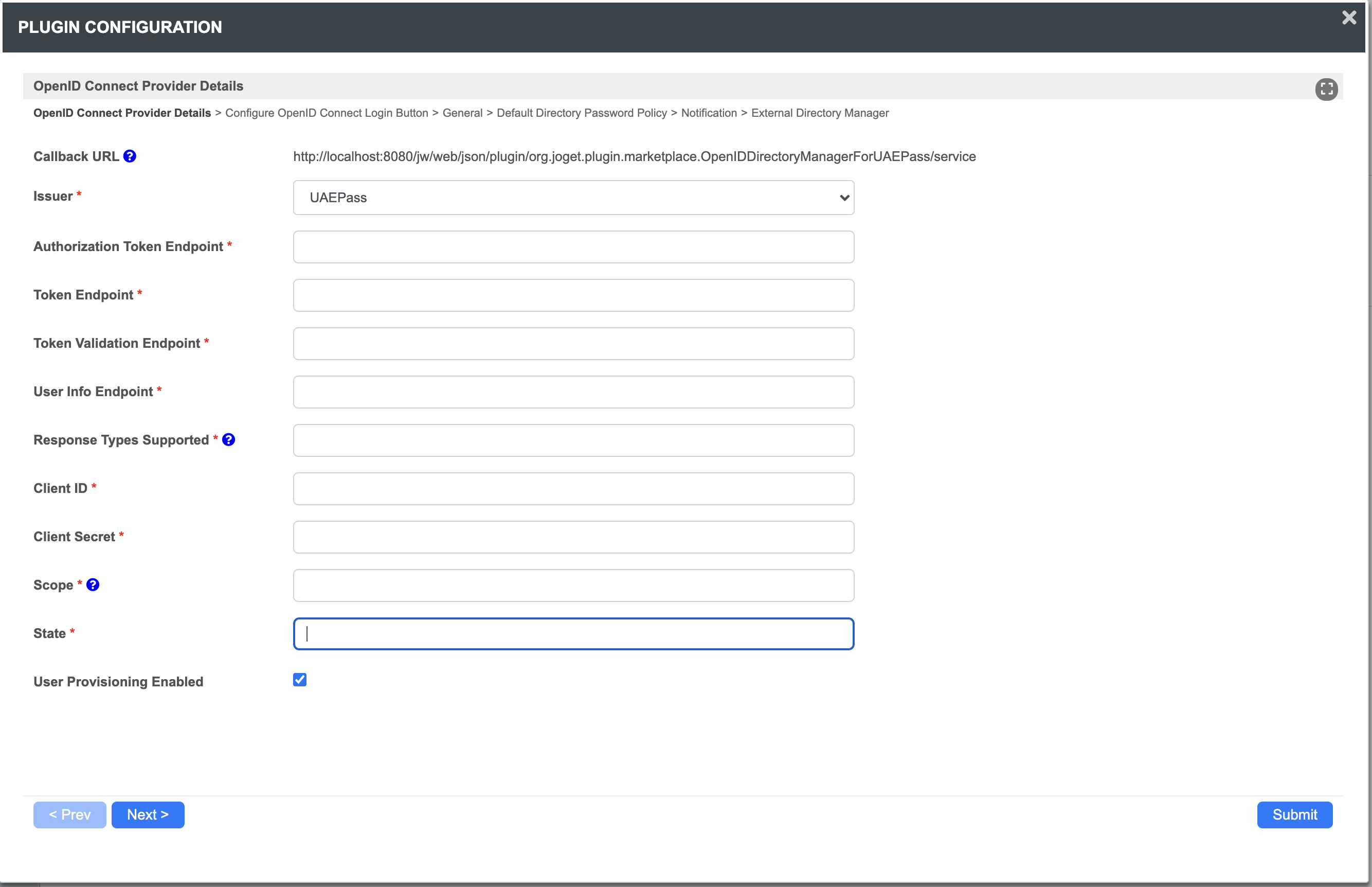Focus the User Info Endpoint field

pyautogui.click(x=573, y=392)
